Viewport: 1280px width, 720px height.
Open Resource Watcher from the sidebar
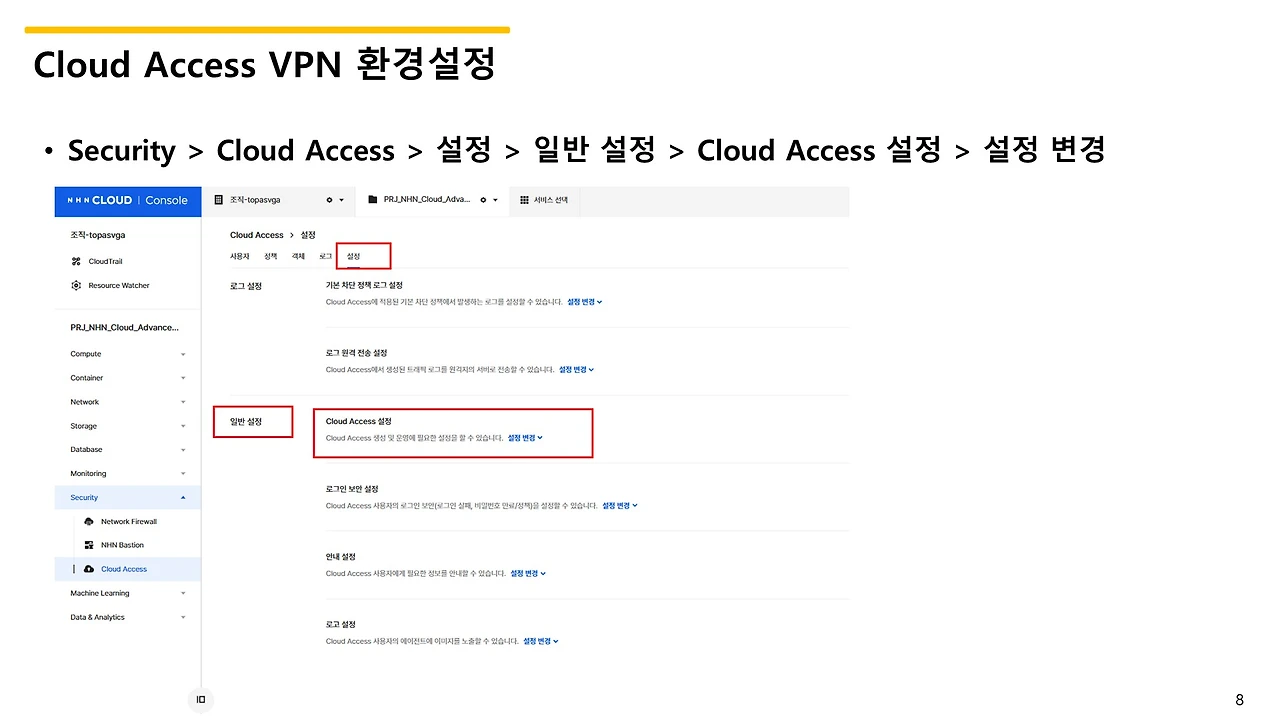[x=118, y=285]
